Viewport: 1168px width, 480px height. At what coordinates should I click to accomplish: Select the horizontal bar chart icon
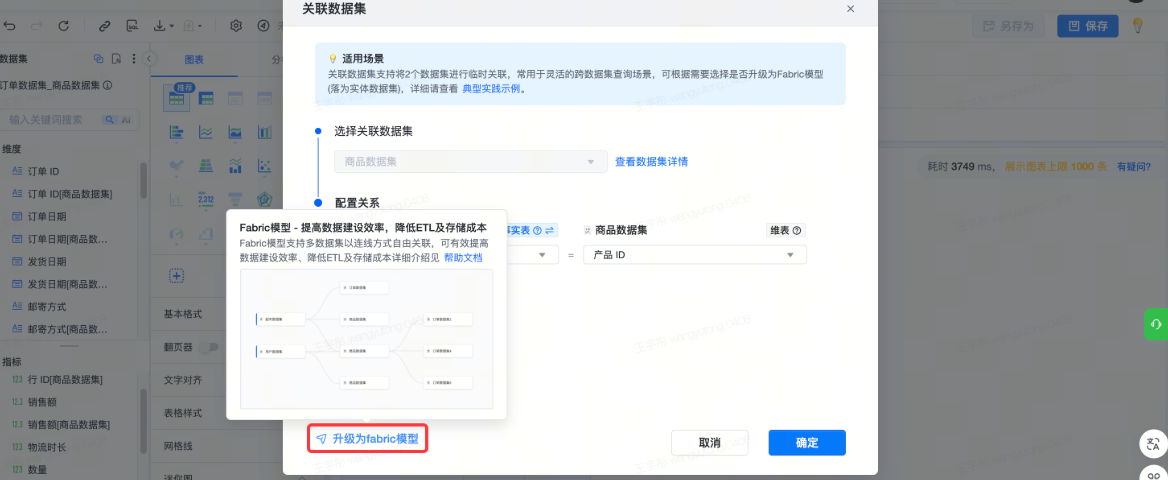(177, 133)
